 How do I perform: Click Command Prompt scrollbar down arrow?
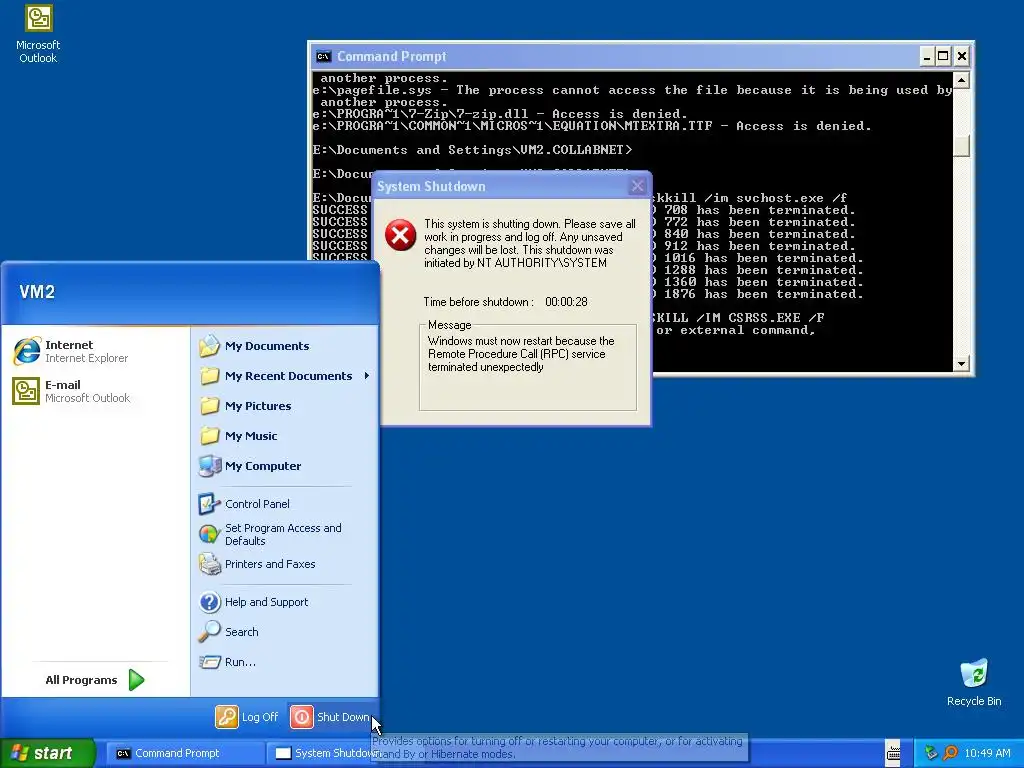961,364
